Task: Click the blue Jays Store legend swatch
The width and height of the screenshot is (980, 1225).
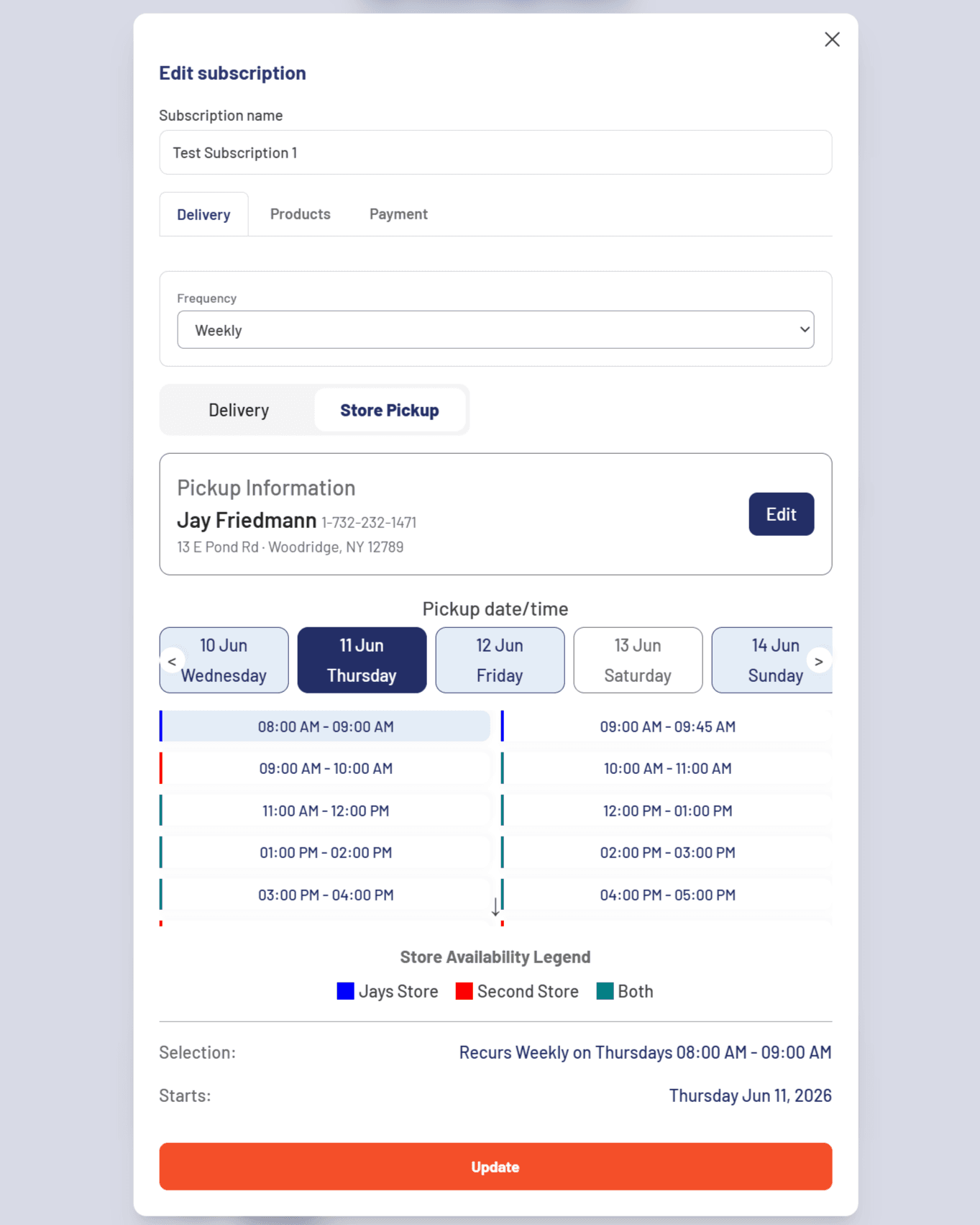Action: 345,991
